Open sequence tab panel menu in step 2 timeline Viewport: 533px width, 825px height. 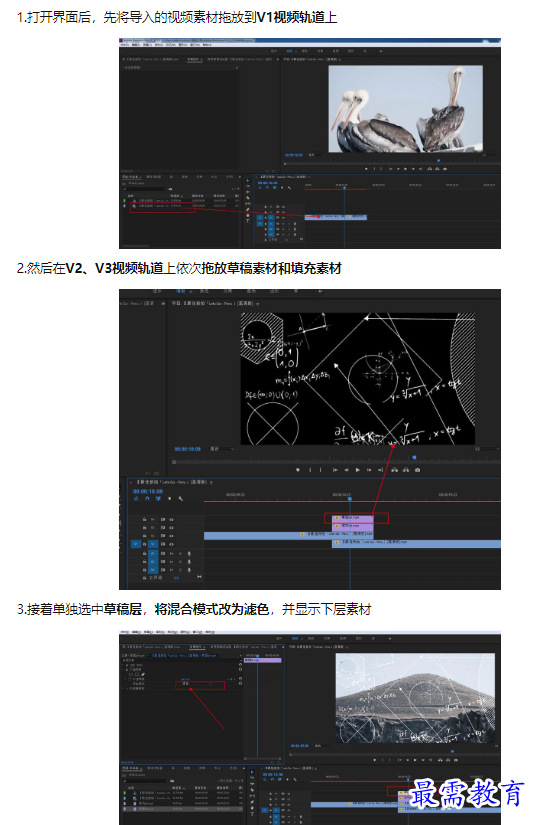(x=212, y=482)
